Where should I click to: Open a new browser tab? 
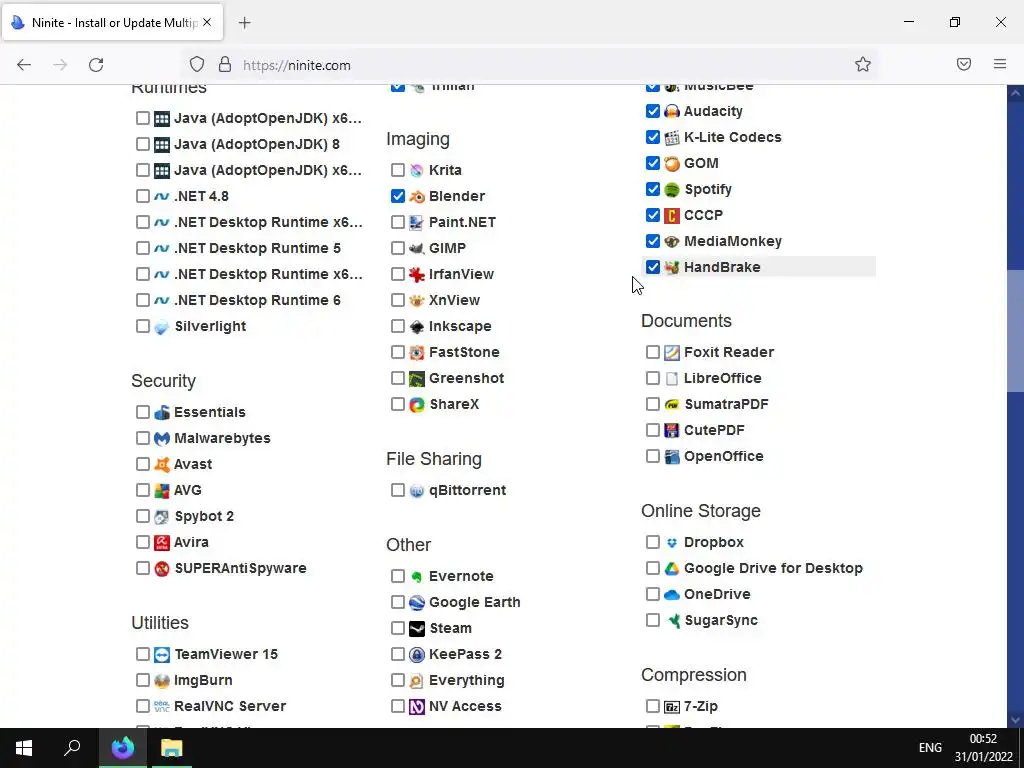(244, 23)
